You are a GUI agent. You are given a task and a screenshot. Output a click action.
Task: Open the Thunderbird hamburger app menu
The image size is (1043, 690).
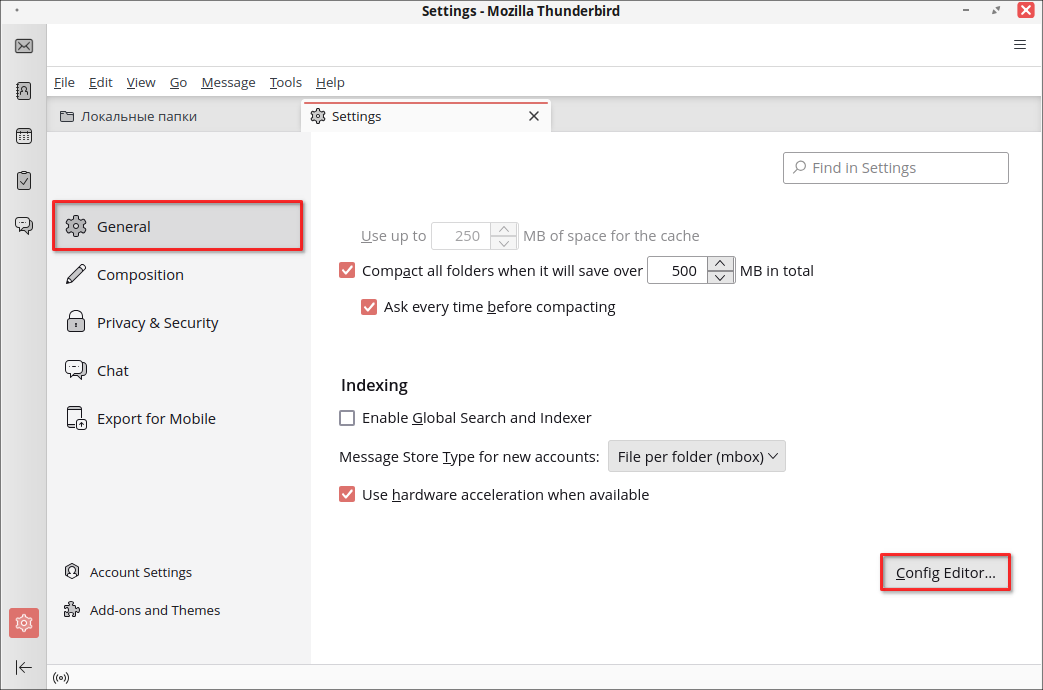click(x=1020, y=45)
